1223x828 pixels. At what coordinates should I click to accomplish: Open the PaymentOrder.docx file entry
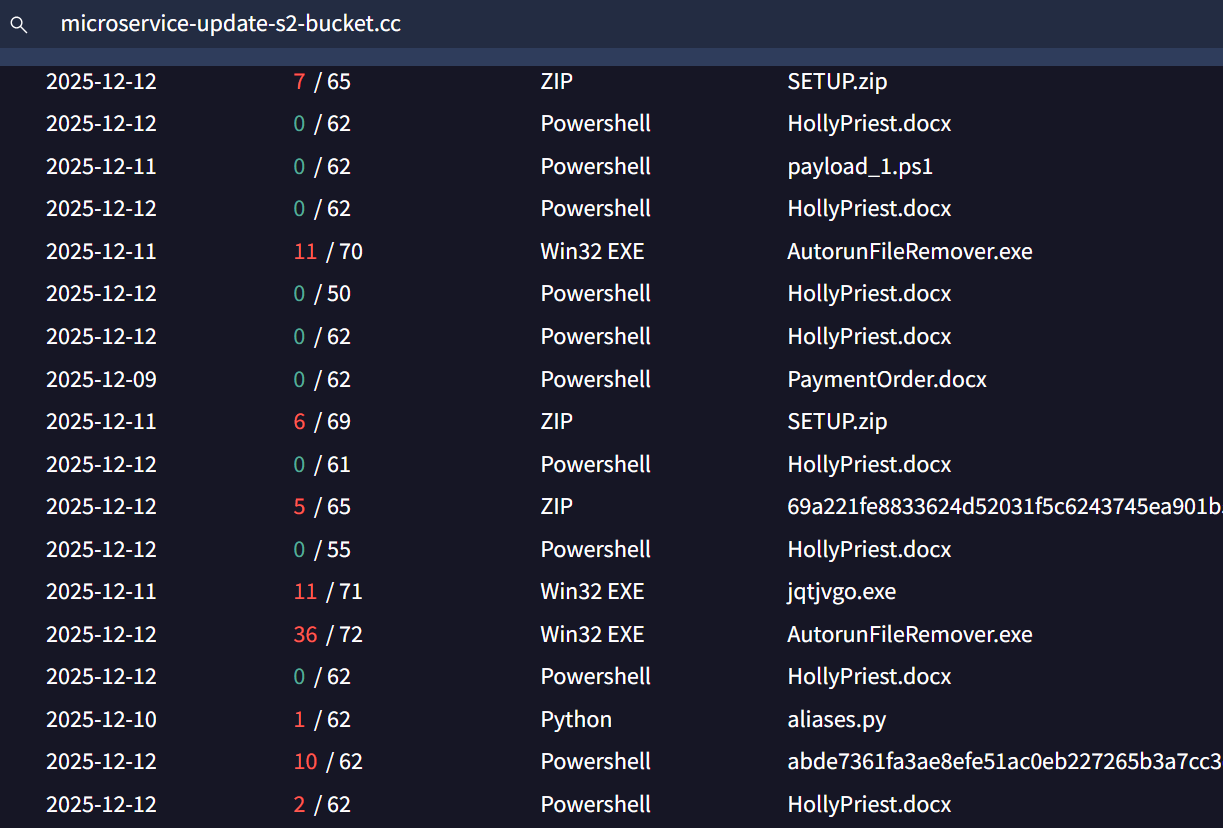(x=887, y=379)
